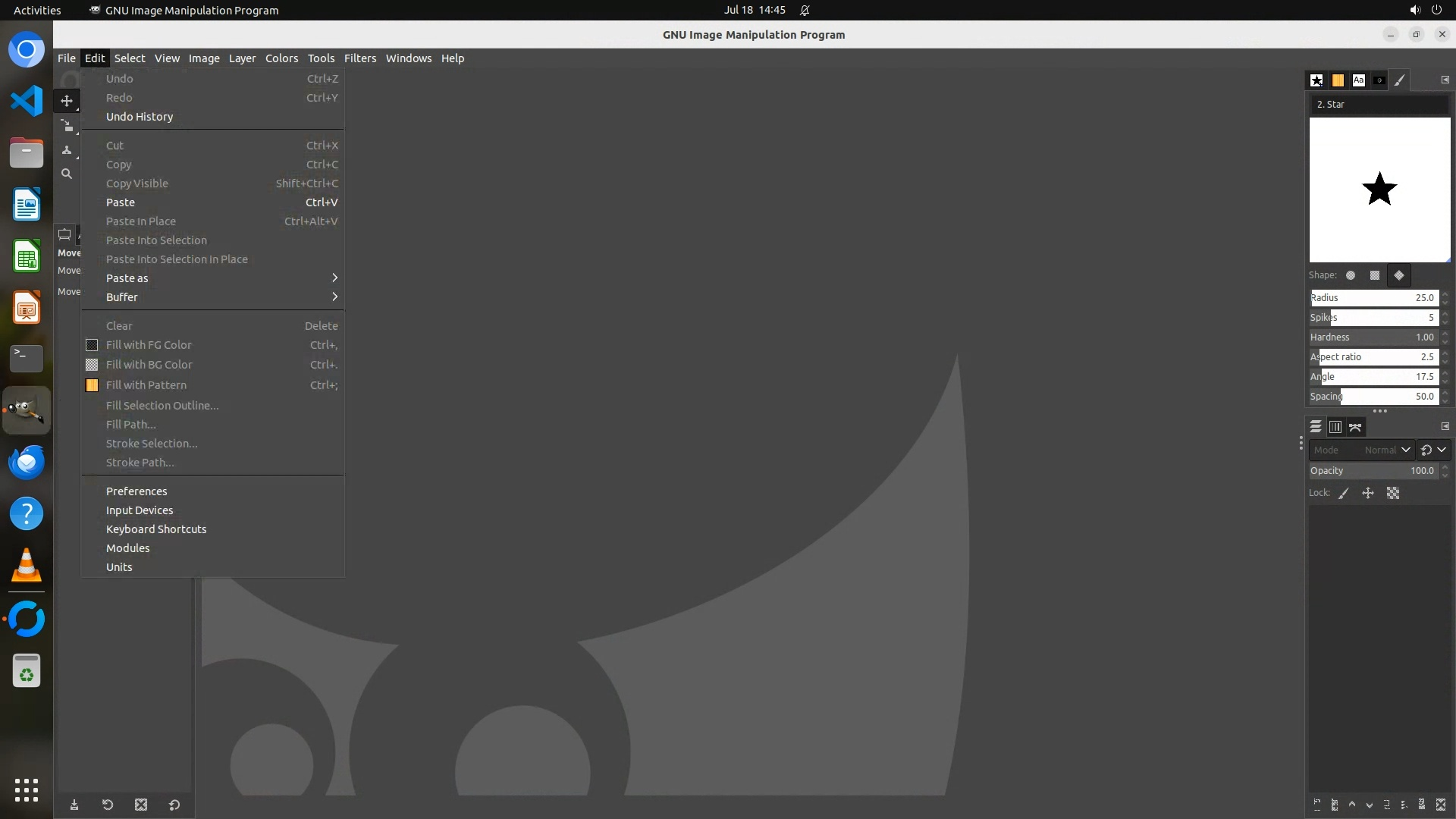Open Preferences from the Edit menu
This screenshot has height=819, width=1456.
136,491
